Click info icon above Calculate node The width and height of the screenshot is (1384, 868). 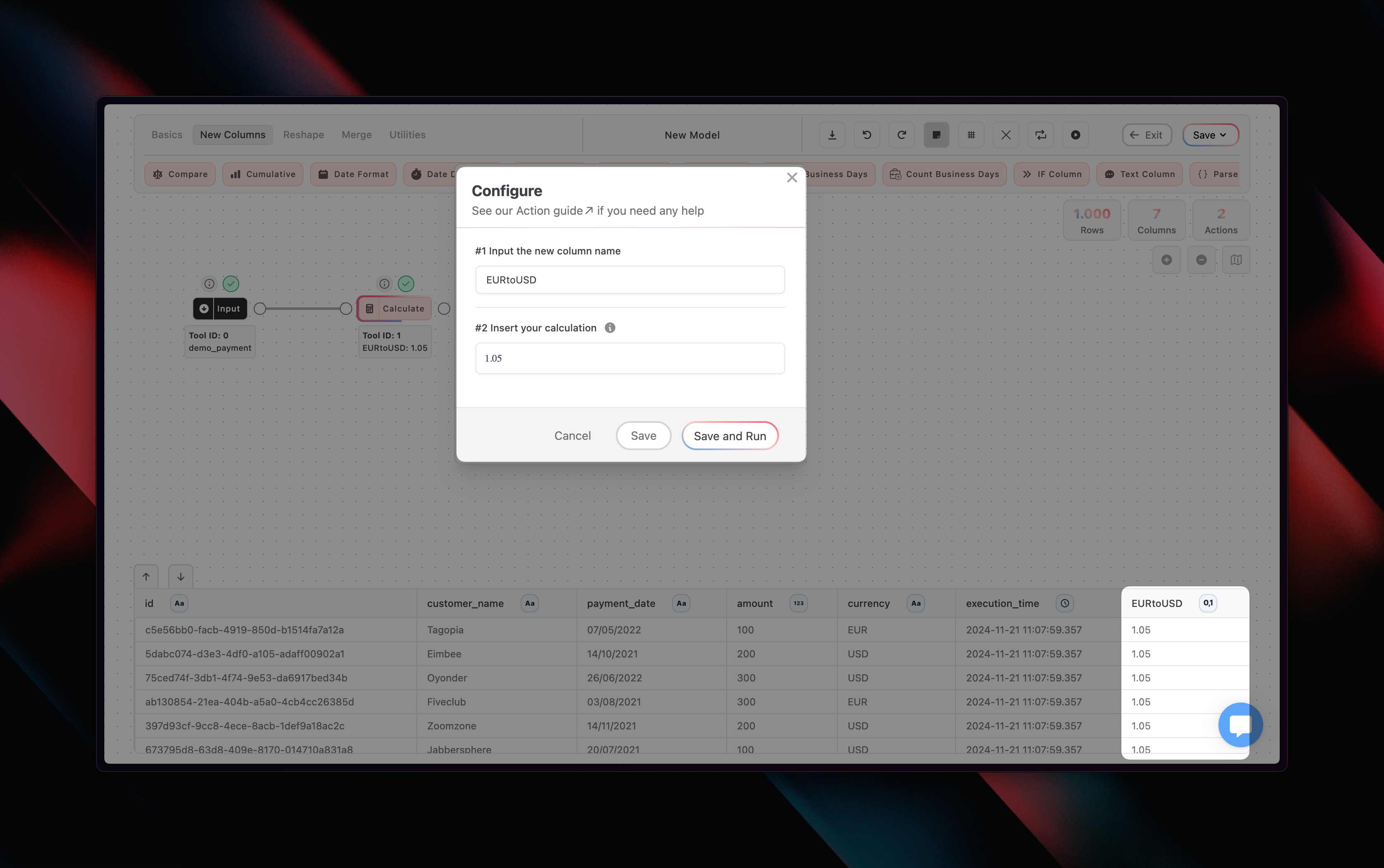[x=384, y=283]
